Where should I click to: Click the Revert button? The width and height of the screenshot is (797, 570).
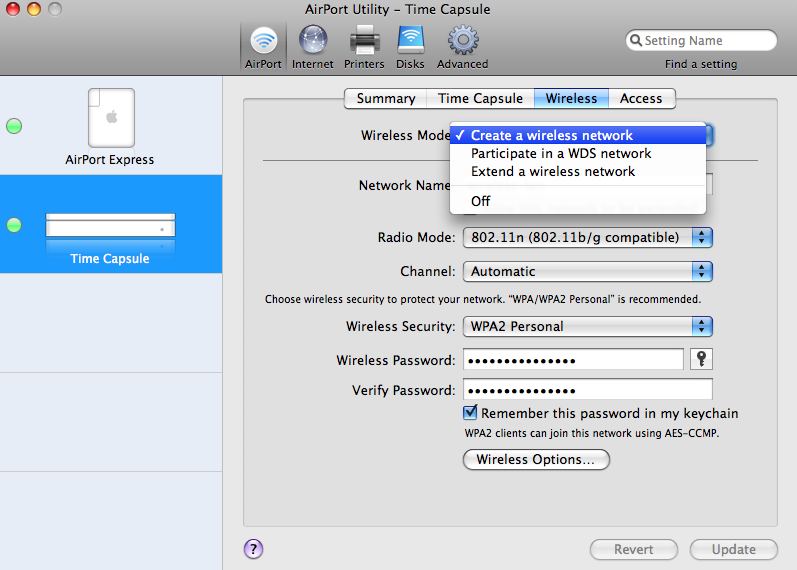634,549
